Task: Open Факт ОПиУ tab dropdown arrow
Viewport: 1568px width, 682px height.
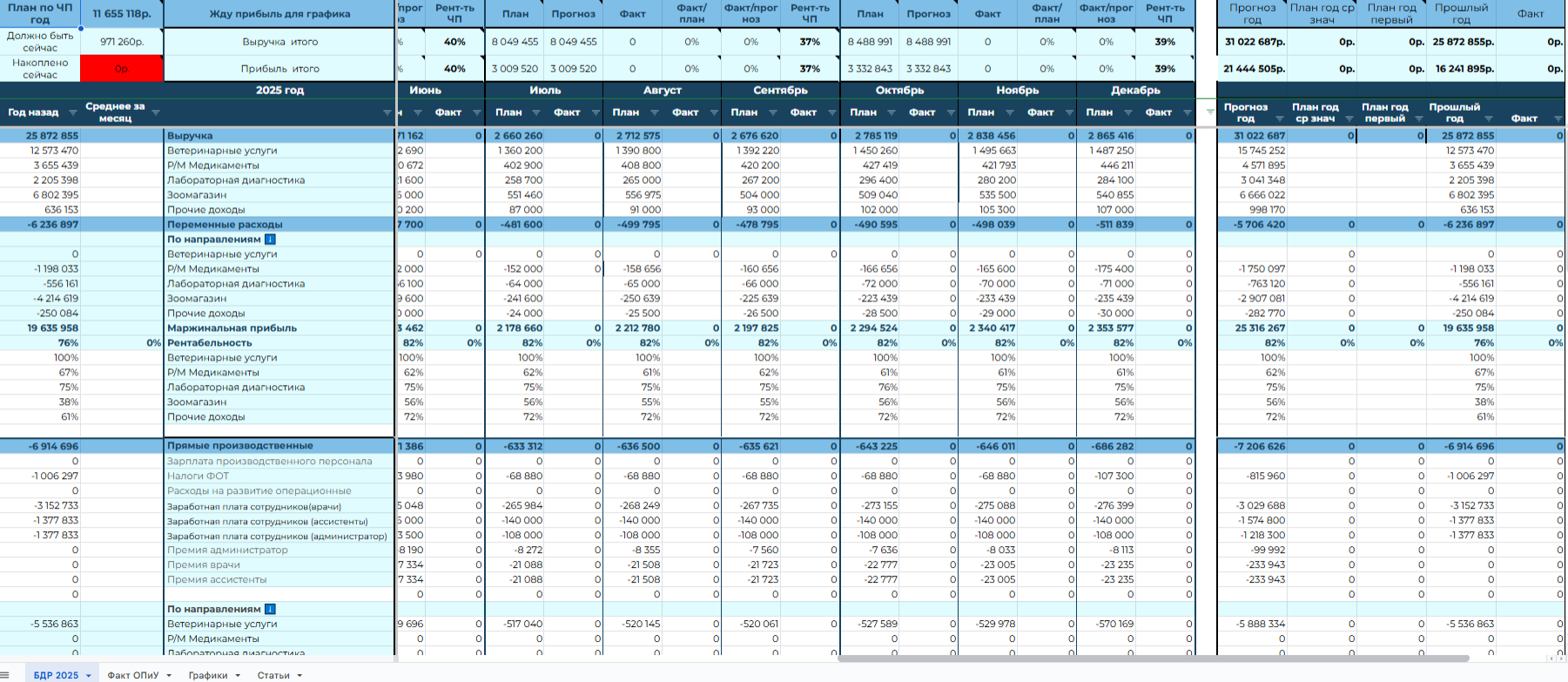Action: [x=169, y=676]
